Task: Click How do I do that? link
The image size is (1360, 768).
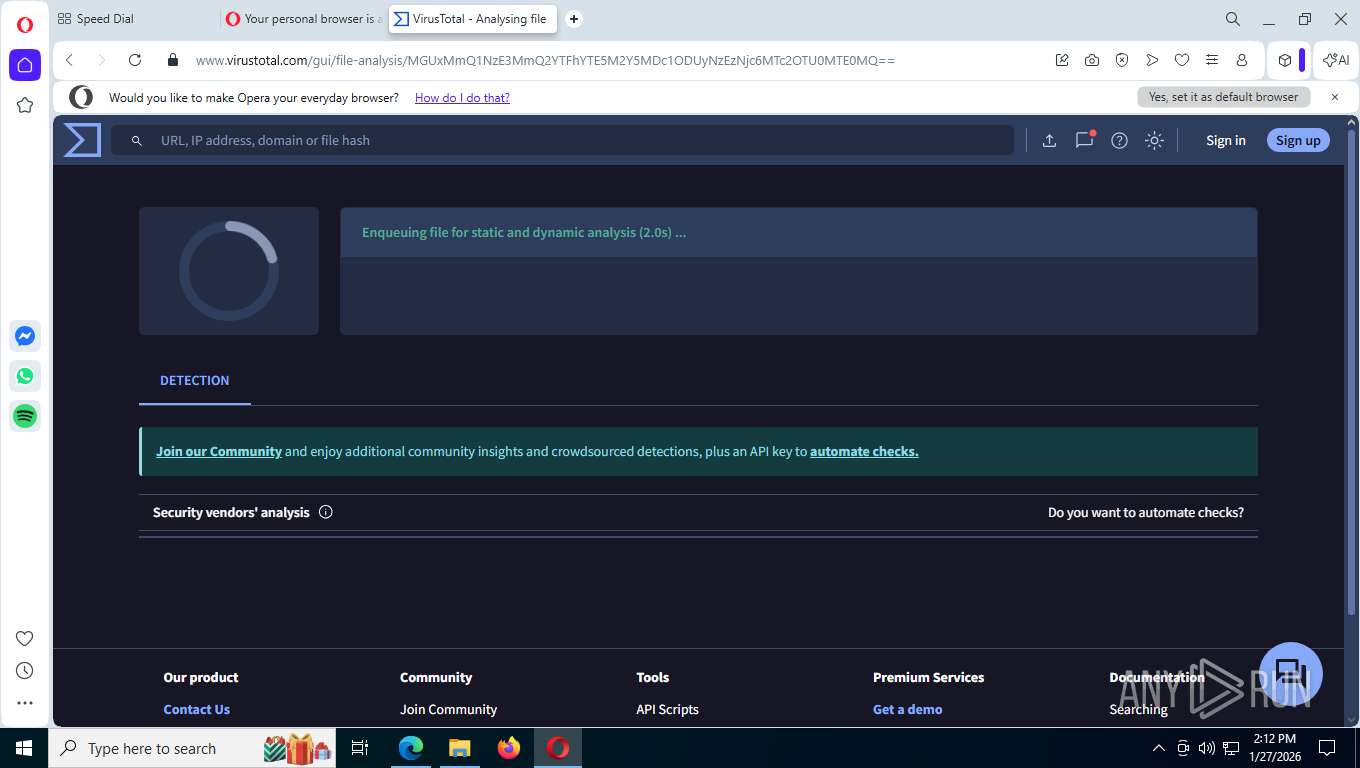Action: [462, 98]
